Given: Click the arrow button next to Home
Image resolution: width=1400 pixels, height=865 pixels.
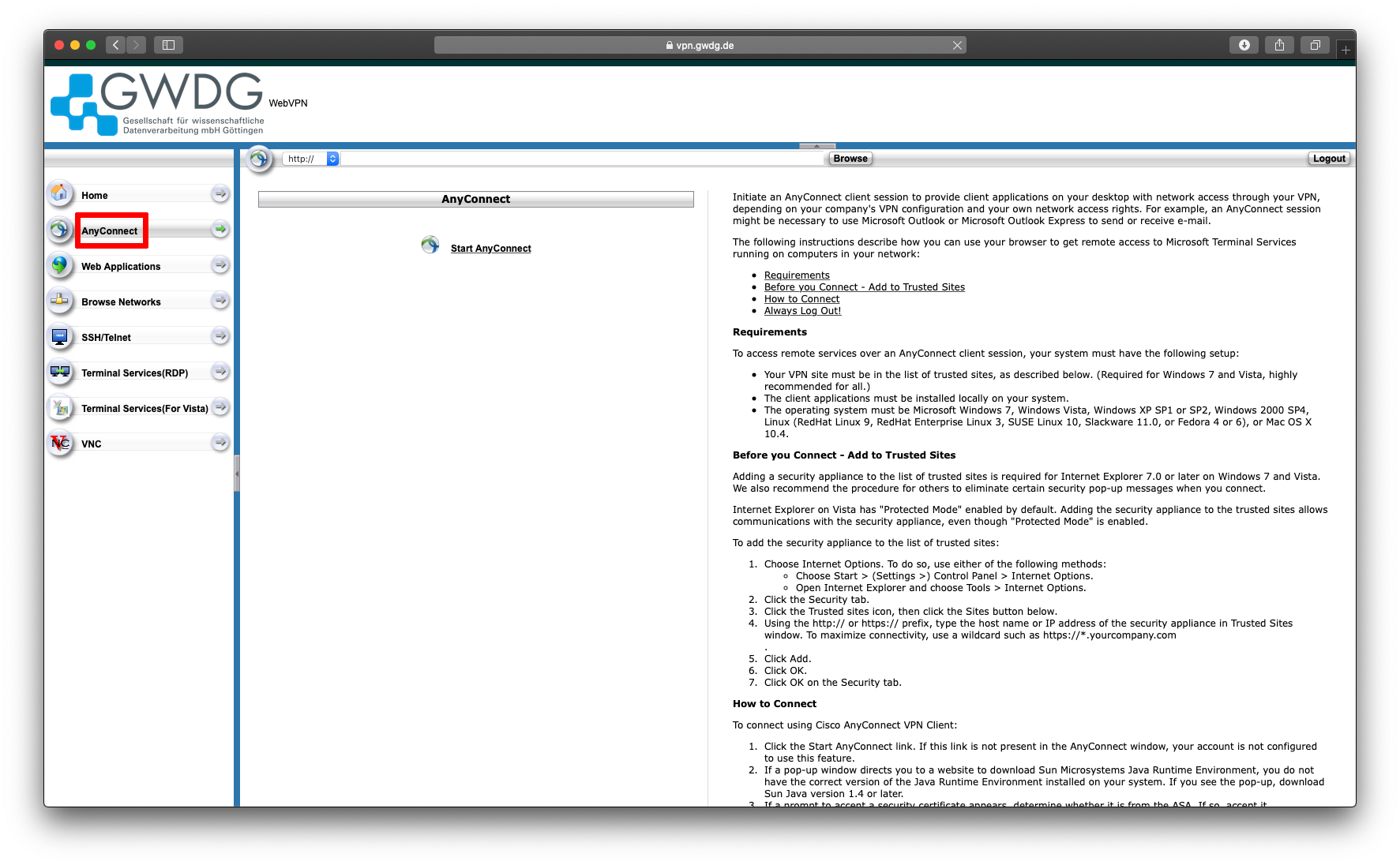Looking at the screenshot, I should [220, 193].
